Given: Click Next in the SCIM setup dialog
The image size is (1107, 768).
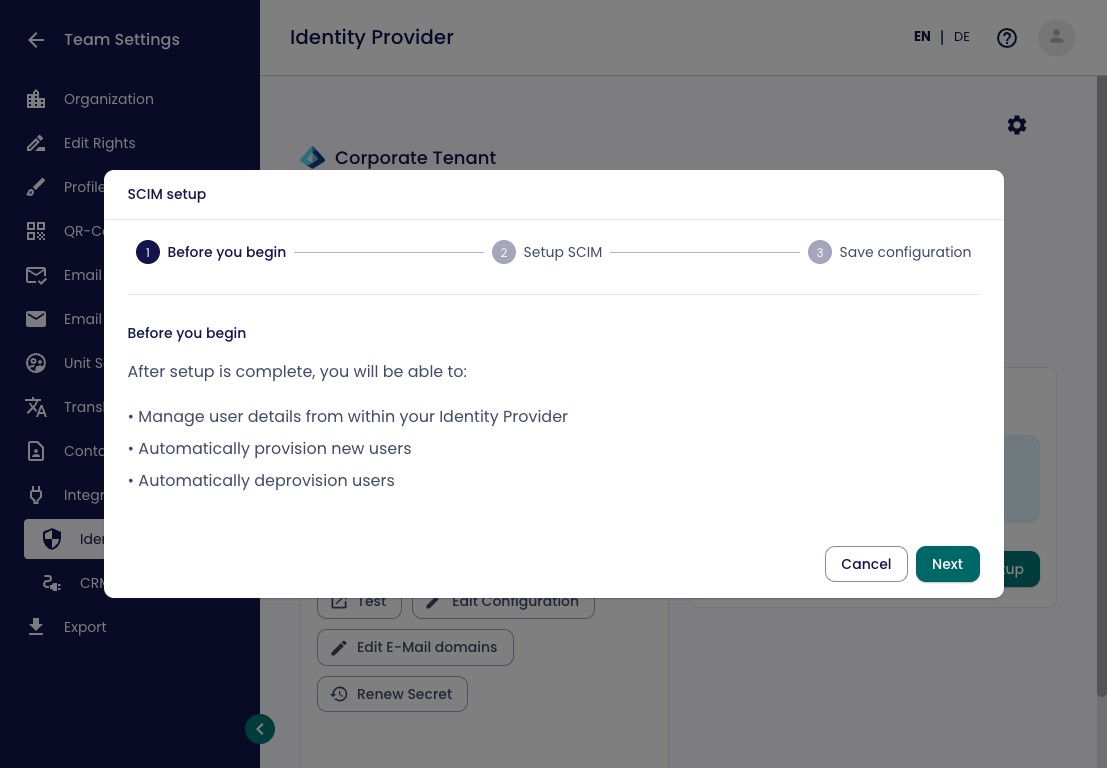Looking at the screenshot, I should pos(947,564).
